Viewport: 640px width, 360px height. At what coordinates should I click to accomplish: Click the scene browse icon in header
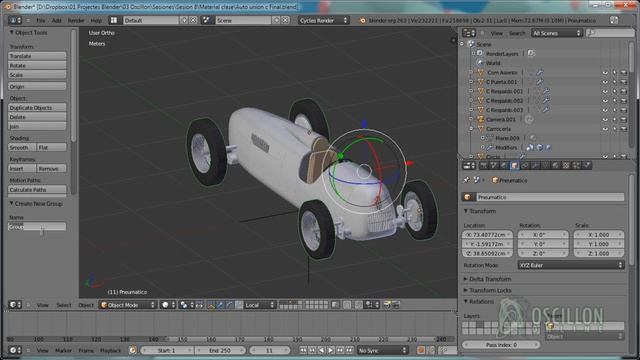pyautogui.click(x=207, y=20)
